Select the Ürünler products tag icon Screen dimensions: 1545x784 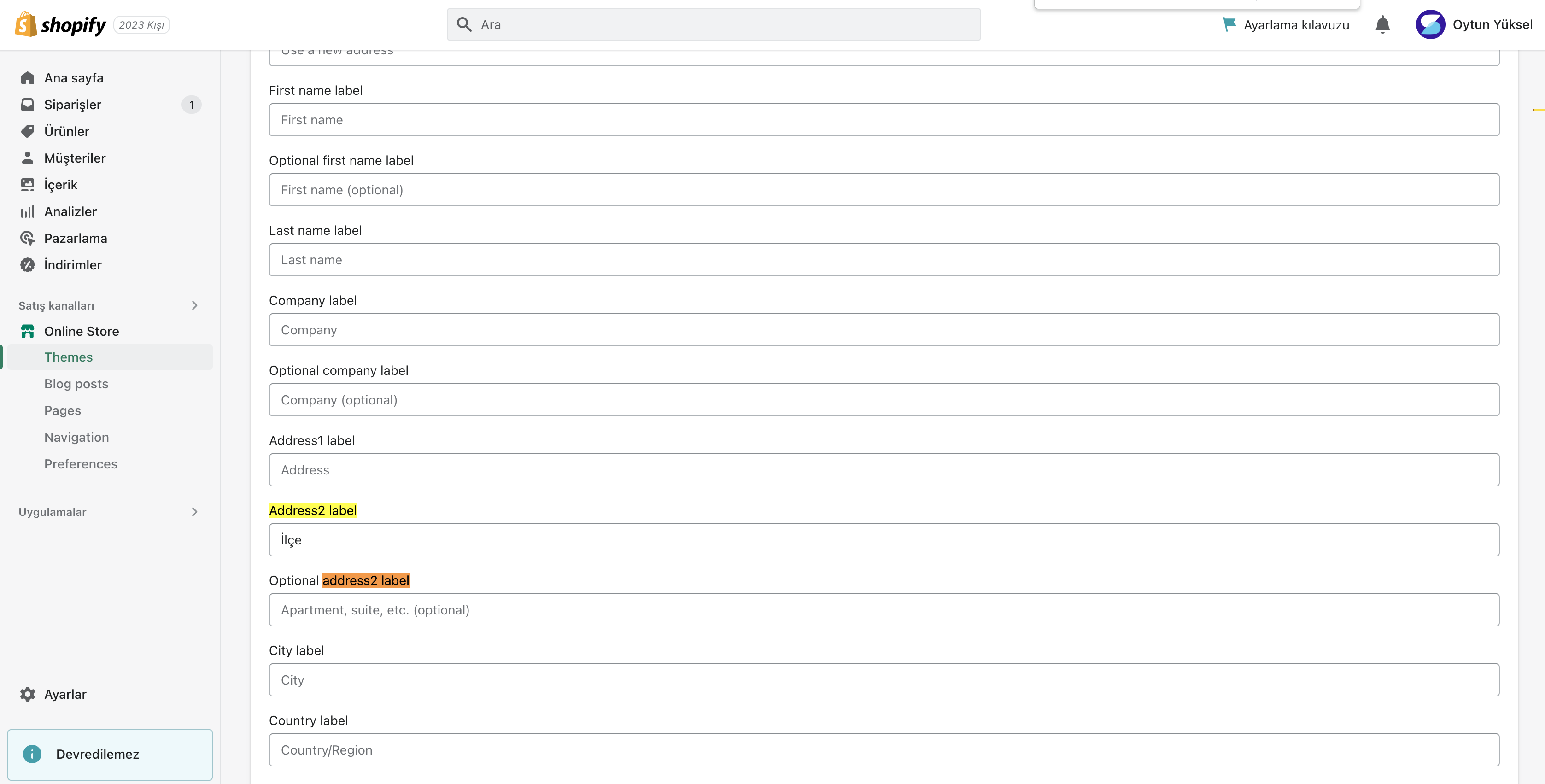pos(28,131)
